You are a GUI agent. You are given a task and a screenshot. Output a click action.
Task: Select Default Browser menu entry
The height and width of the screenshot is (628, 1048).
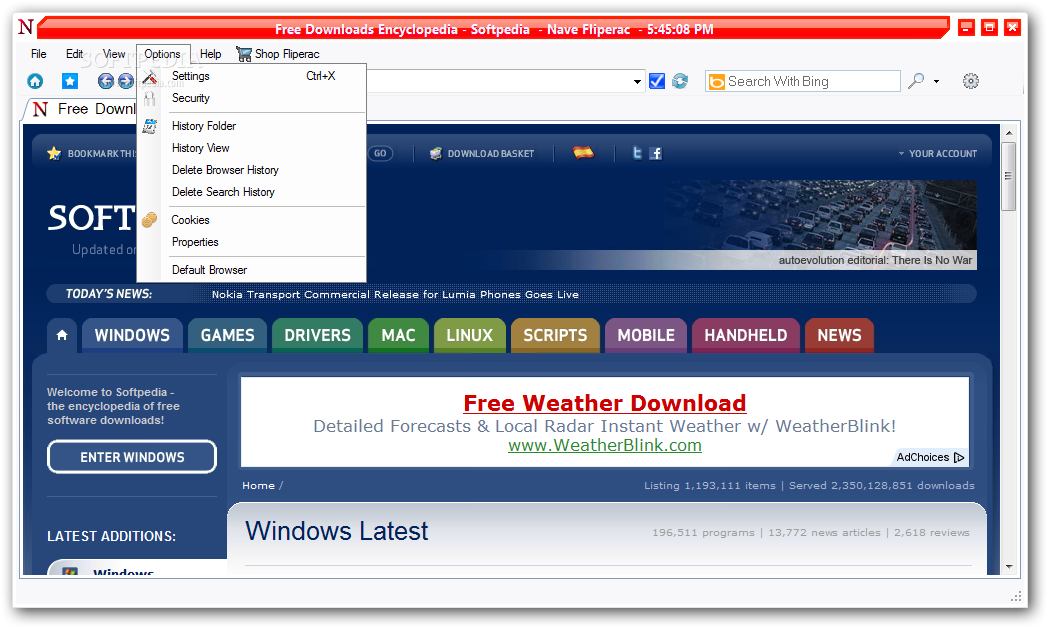pyautogui.click(x=251, y=271)
